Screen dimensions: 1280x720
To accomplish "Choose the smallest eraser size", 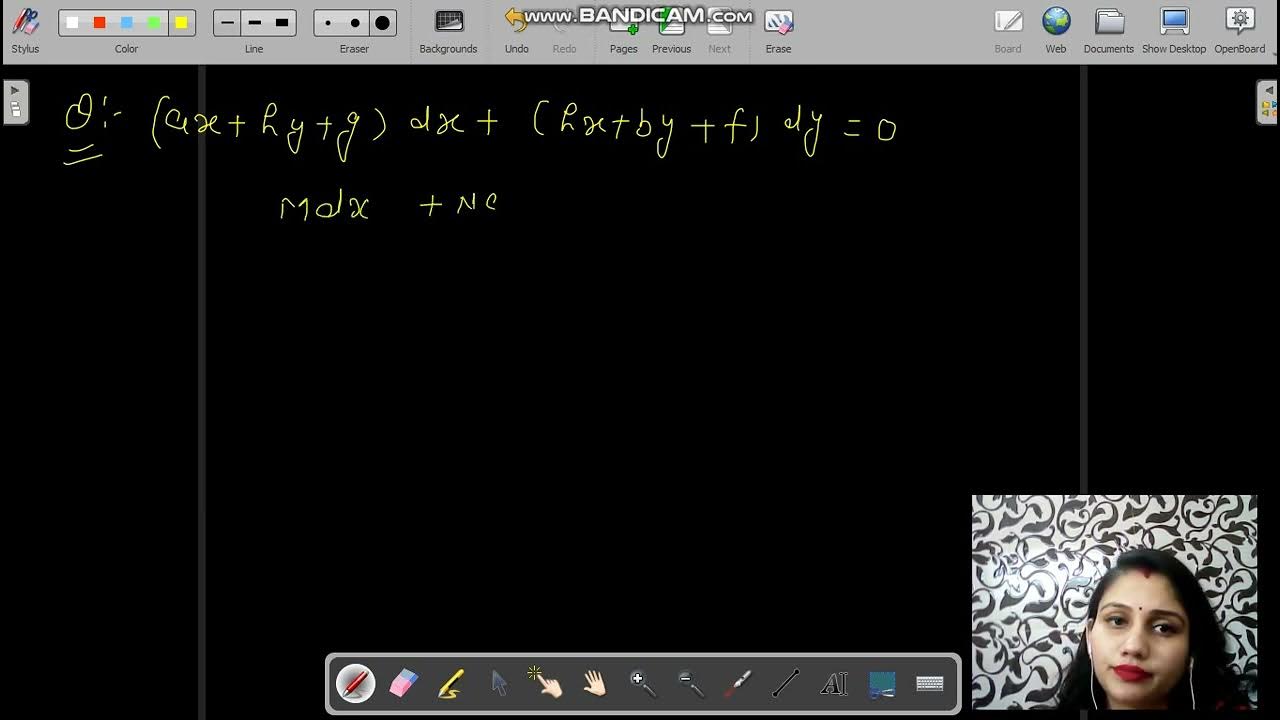I will coord(328,22).
